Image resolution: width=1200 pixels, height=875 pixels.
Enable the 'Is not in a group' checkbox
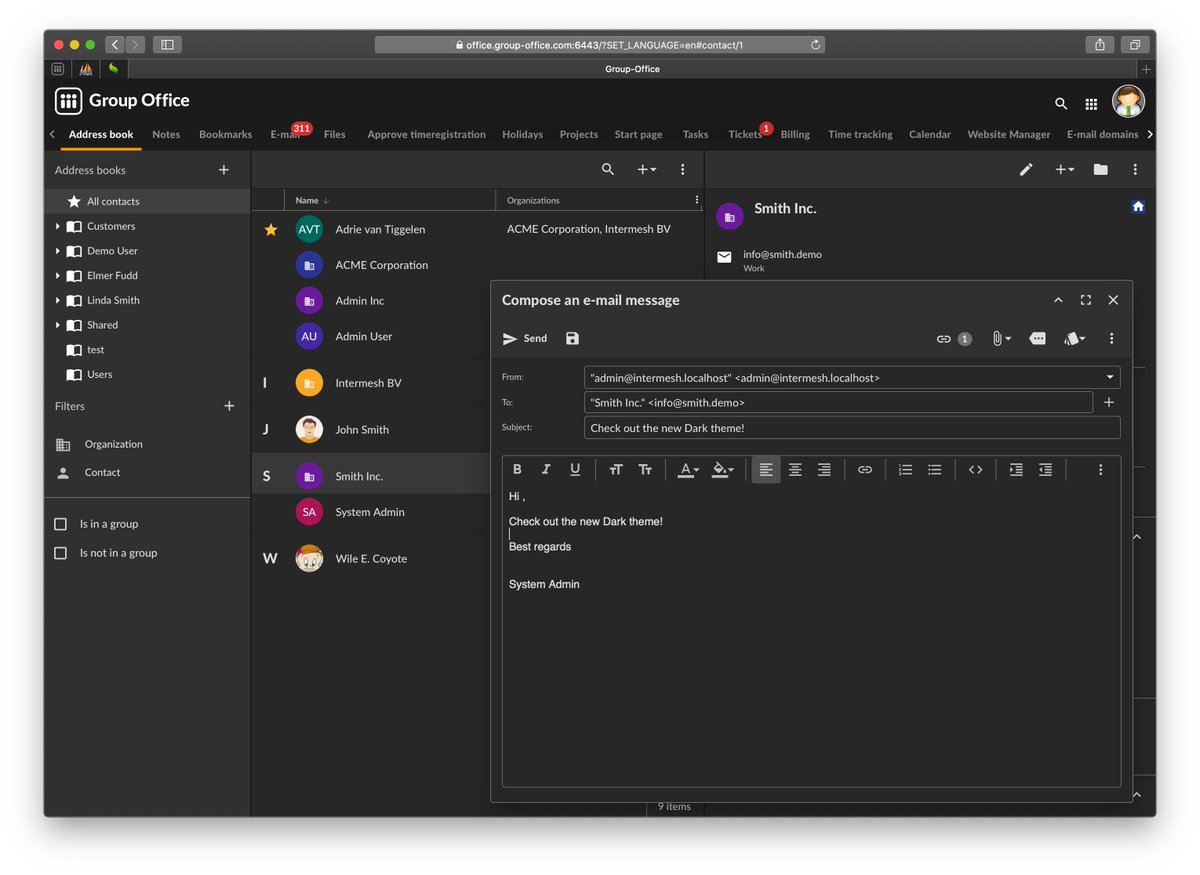pyautogui.click(x=61, y=553)
